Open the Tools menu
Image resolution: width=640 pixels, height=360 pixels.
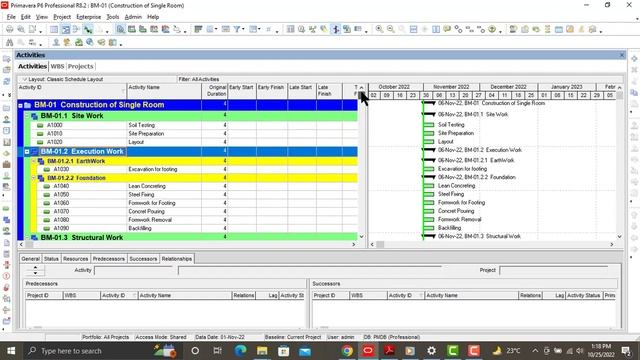click(x=113, y=17)
